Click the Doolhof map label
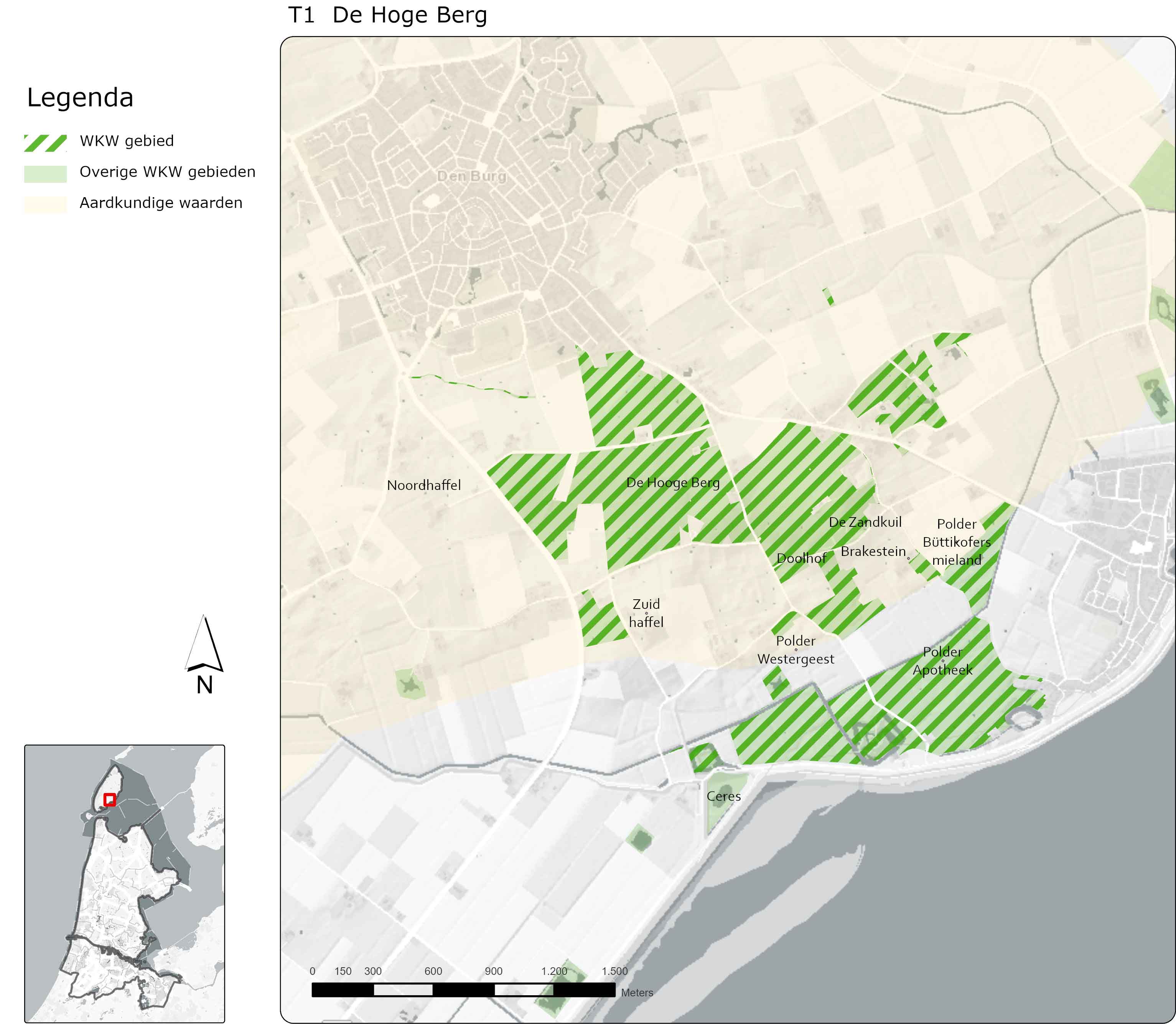Screen dimensions: 1176x1024 tap(801, 558)
